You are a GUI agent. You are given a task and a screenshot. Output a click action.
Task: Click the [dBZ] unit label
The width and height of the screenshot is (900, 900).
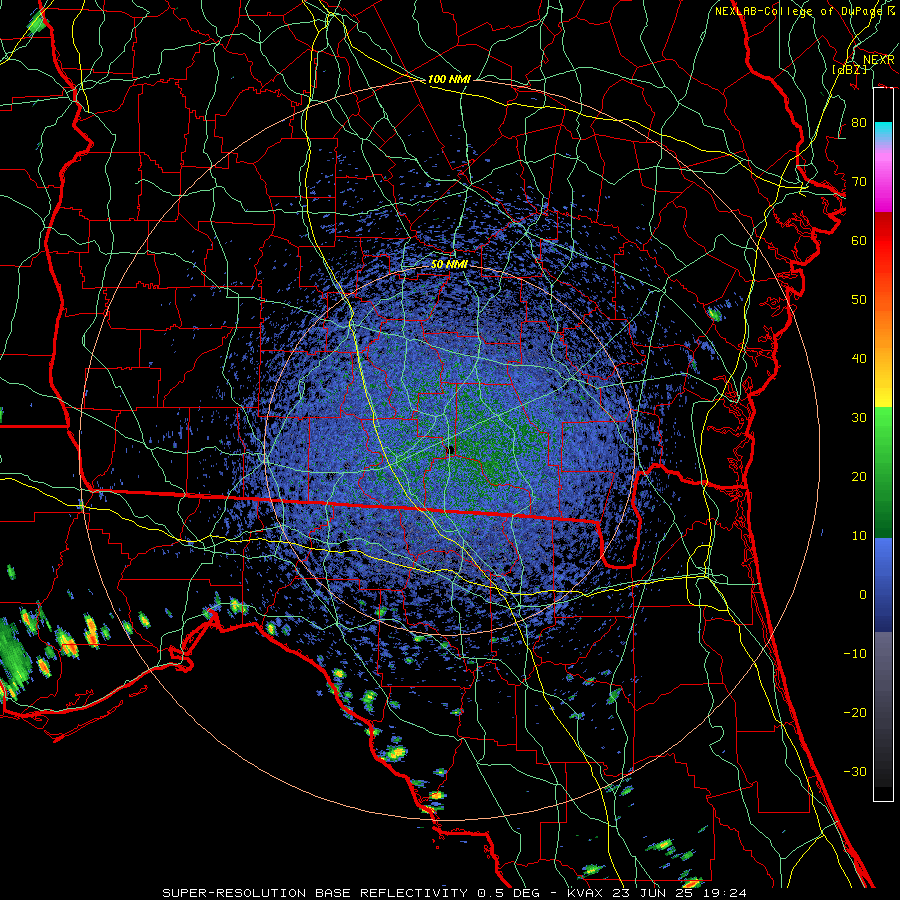tap(849, 69)
